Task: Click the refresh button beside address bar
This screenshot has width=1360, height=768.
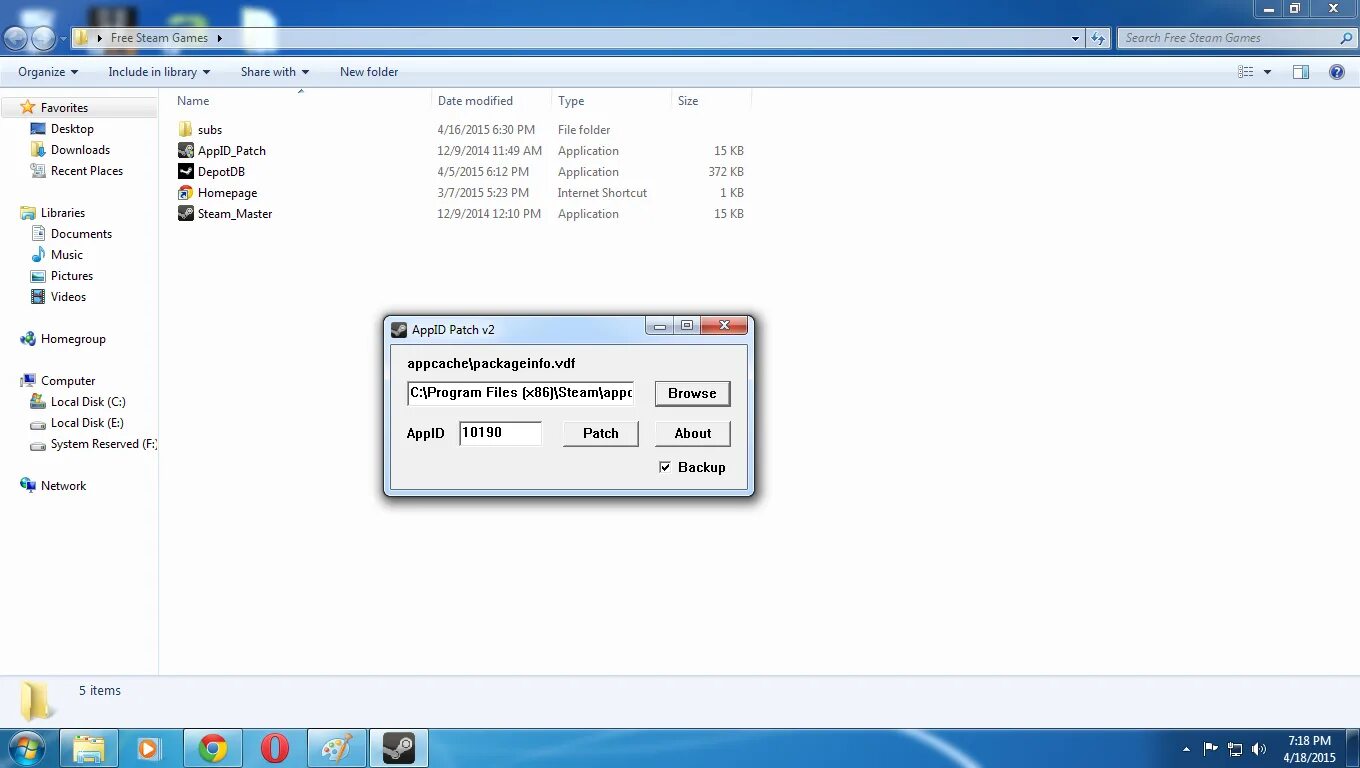Action: click(1098, 39)
